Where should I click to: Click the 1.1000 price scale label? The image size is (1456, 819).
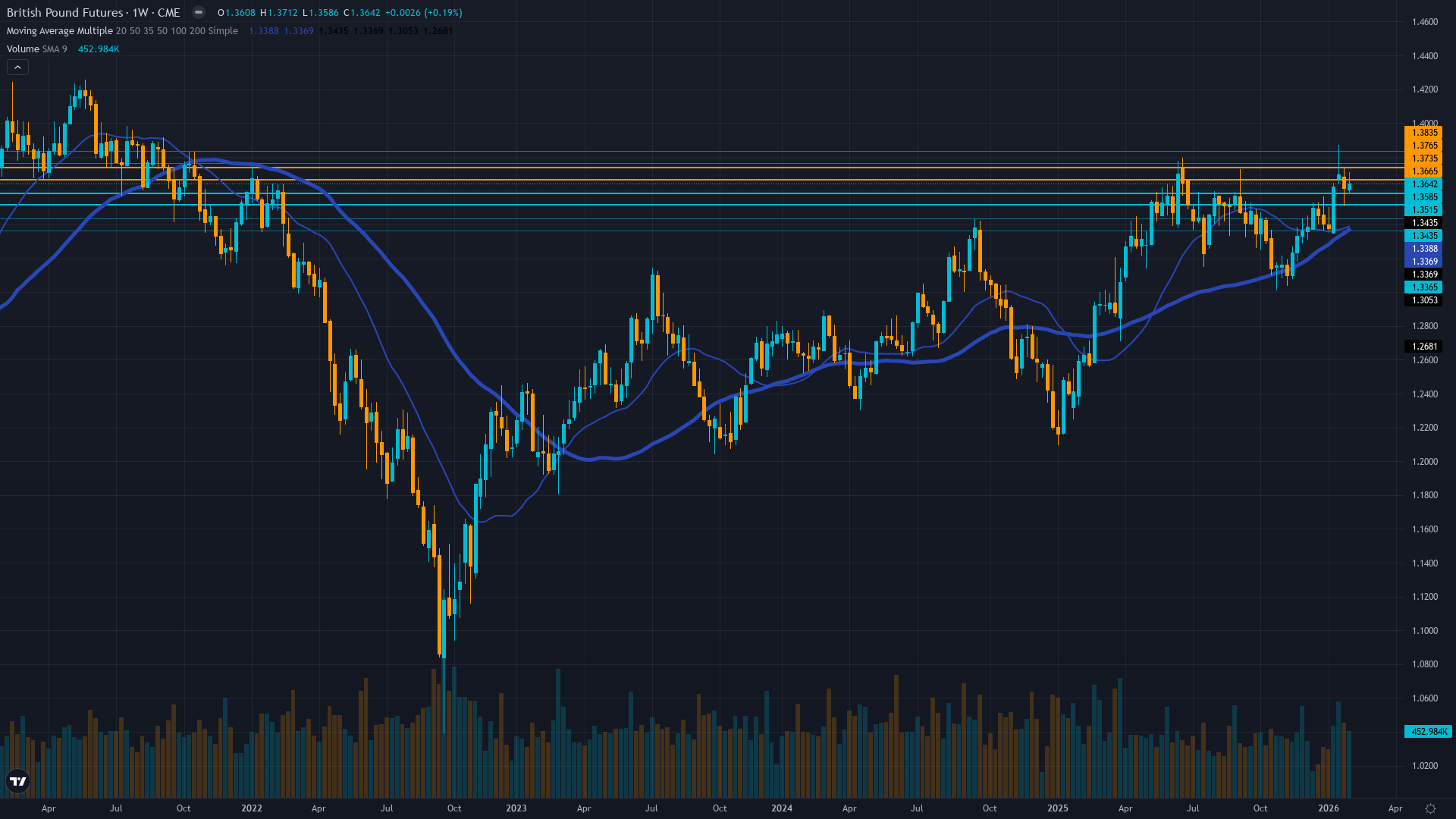[1425, 631]
